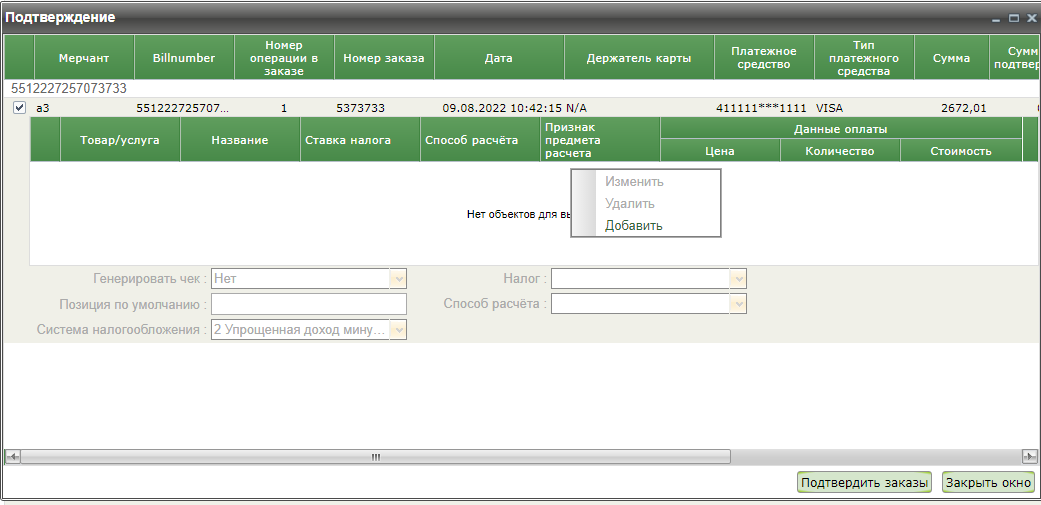Sort by the Дата column header
The width and height of the screenshot is (1041, 505).
point(498,58)
